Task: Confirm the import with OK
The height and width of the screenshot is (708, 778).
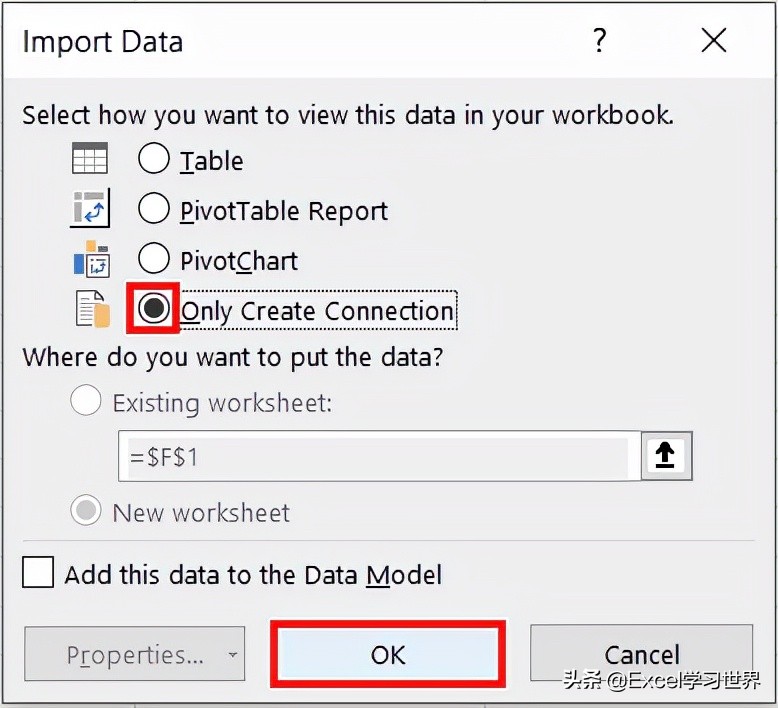Action: (x=388, y=654)
